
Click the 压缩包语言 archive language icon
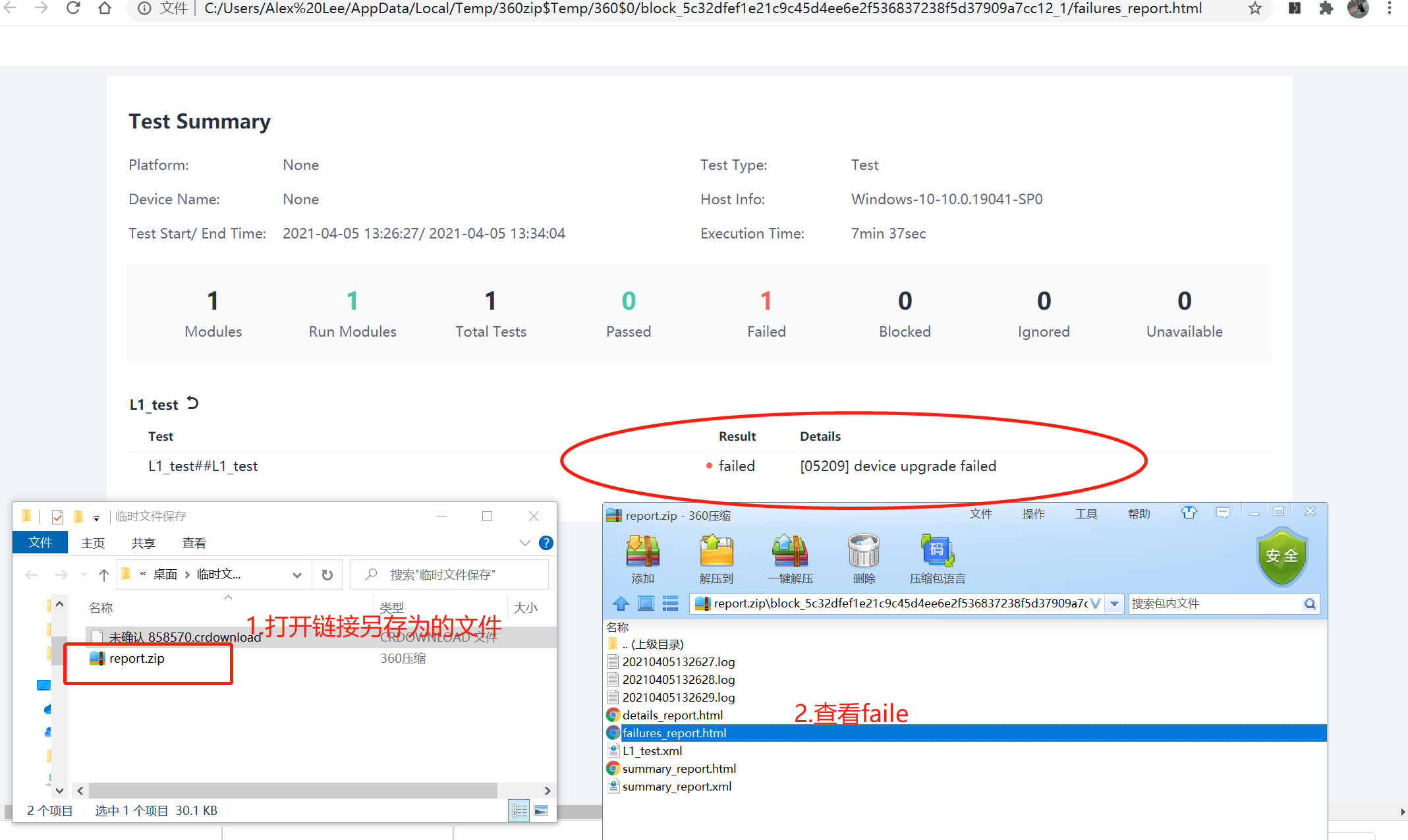[x=937, y=552]
